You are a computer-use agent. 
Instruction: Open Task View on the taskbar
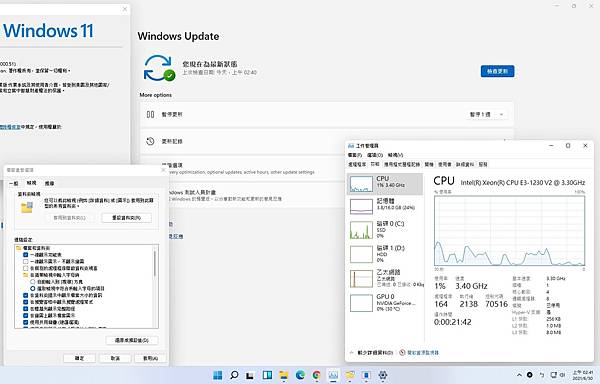tap(250, 375)
